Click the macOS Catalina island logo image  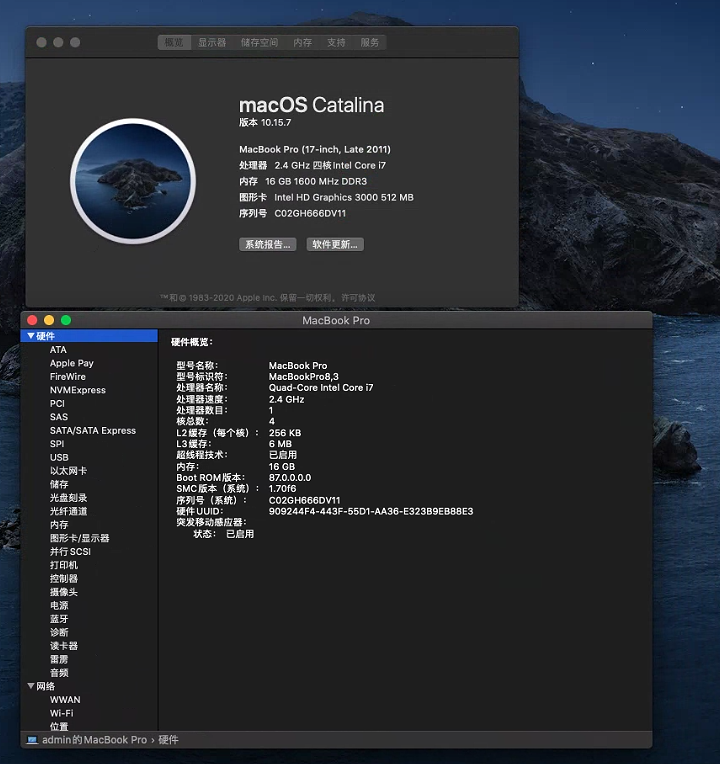[x=132, y=181]
